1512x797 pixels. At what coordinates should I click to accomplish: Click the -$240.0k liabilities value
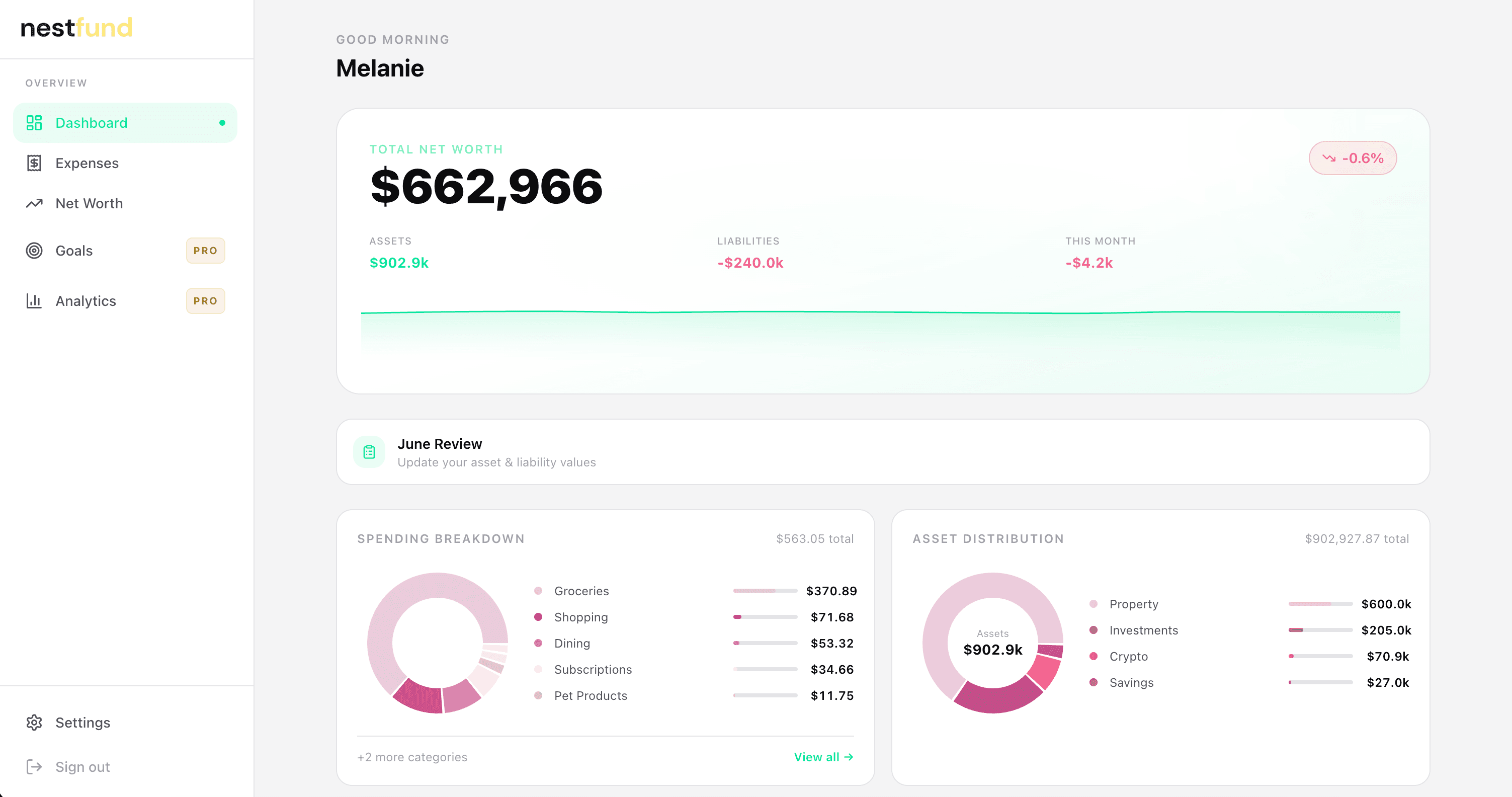[750, 263]
